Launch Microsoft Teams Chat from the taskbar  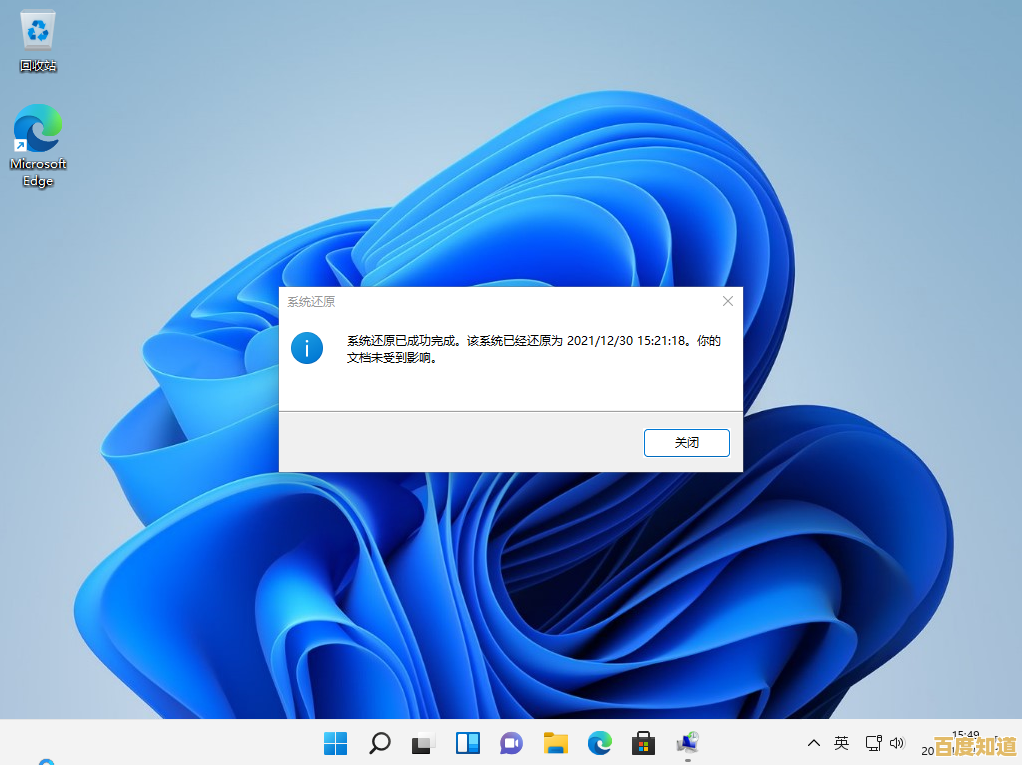pyautogui.click(x=511, y=743)
